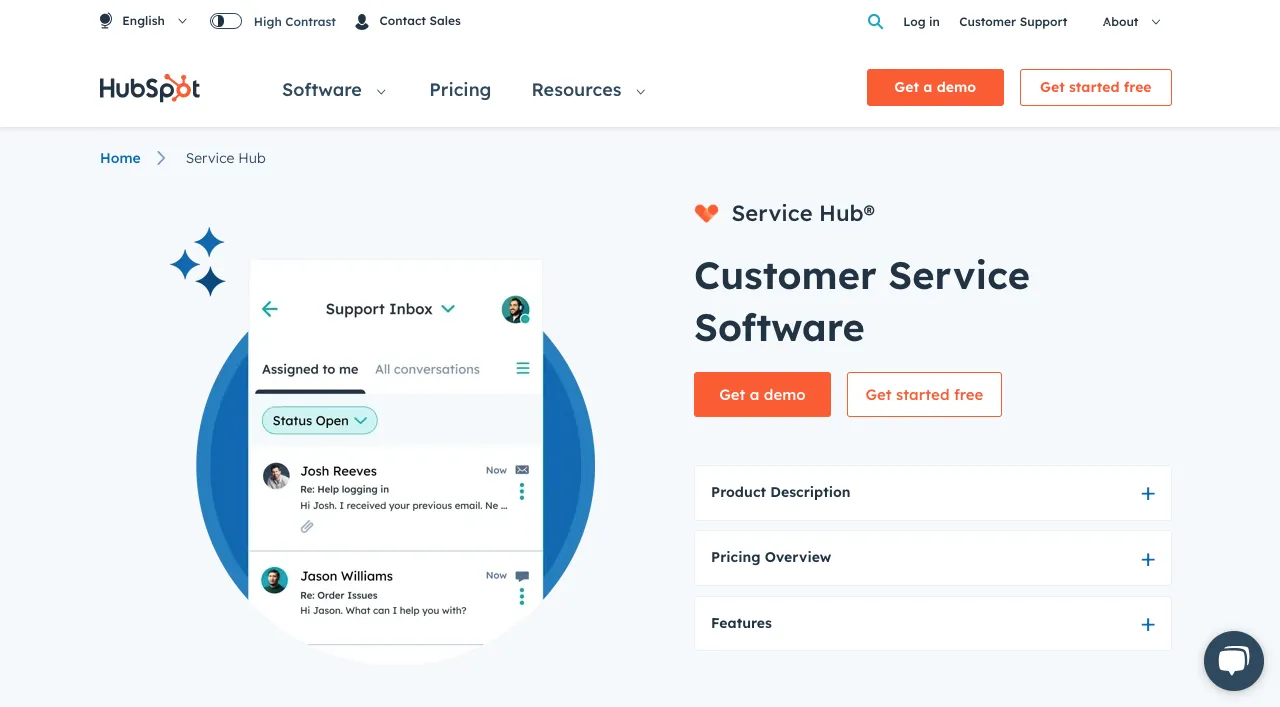This screenshot has height=707, width=1280.
Task: Click the globe language icon
Action: click(106, 20)
